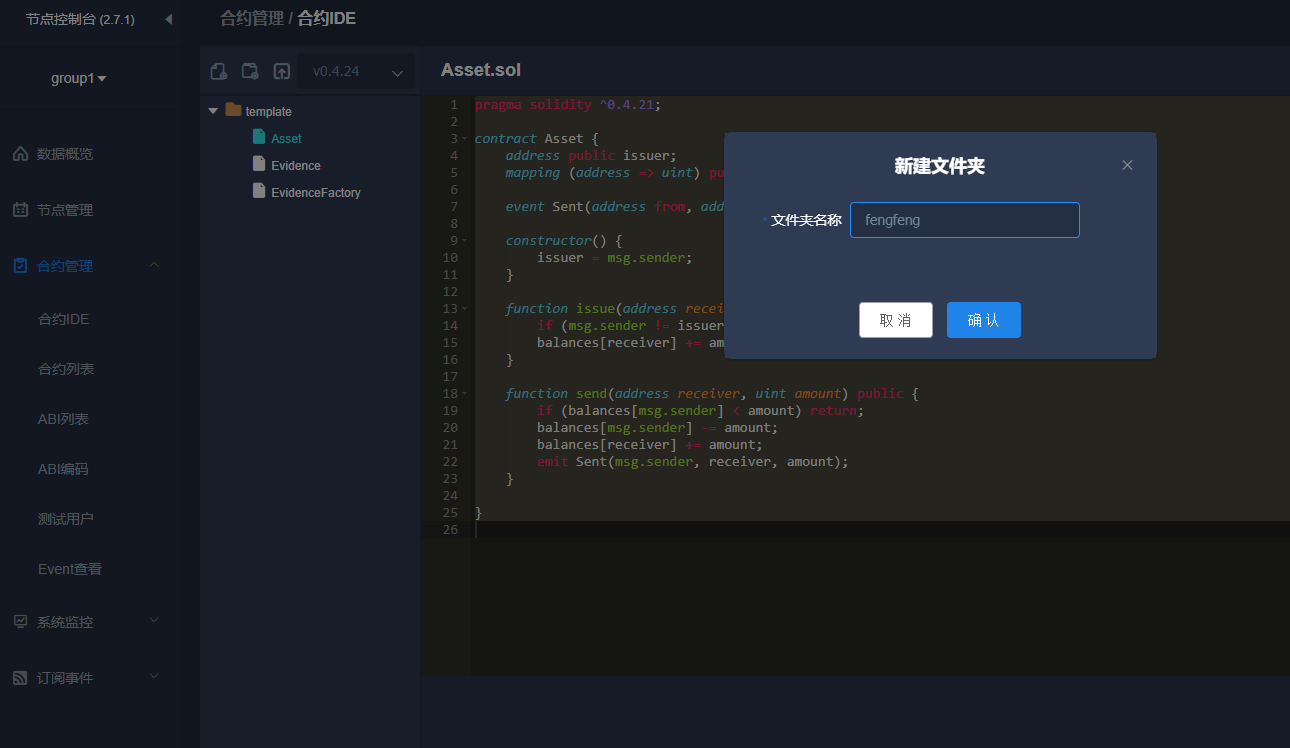This screenshot has width=1290, height=748.
Task: Click the 取消 button
Action: pyautogui.click(x=896, y=320)
